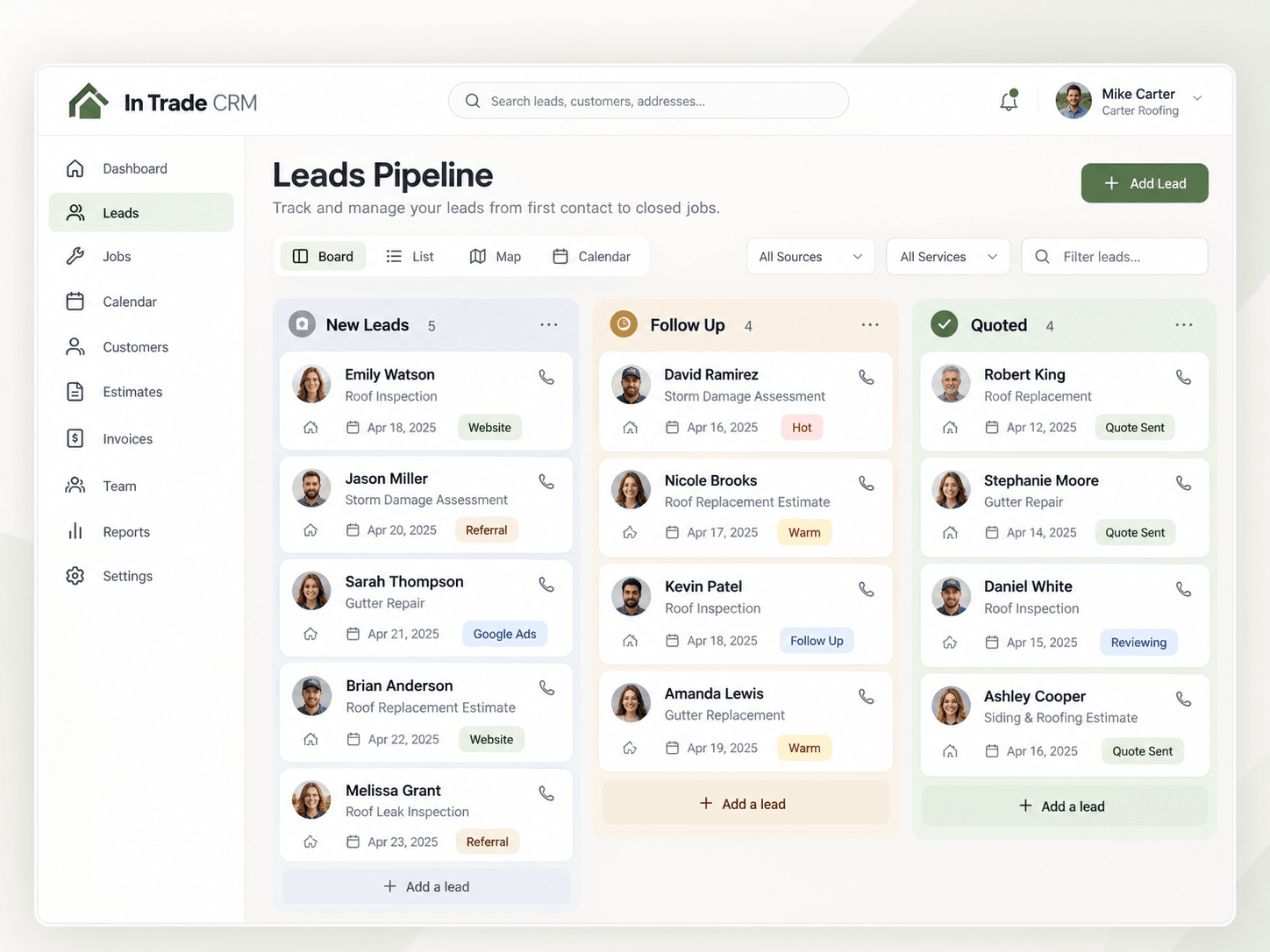Add a lead in Follow Up column
The image size is (1270, 952).
(x=746, y=803)
